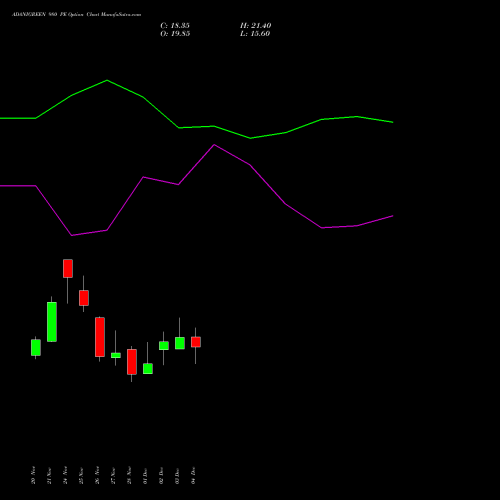Click the 25 Nov date label

[81, 475]
